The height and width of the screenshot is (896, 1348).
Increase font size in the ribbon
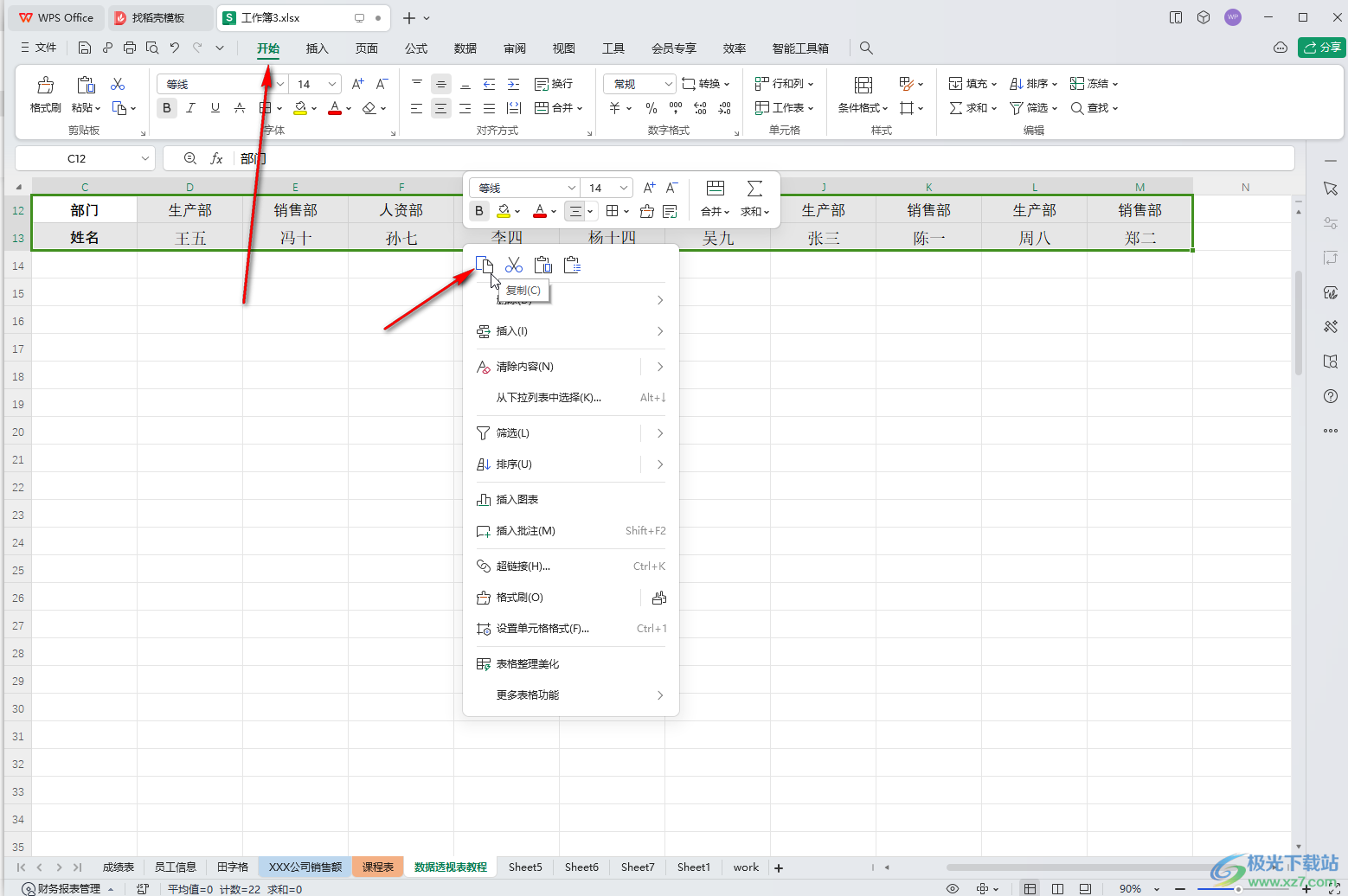[358, 84]
